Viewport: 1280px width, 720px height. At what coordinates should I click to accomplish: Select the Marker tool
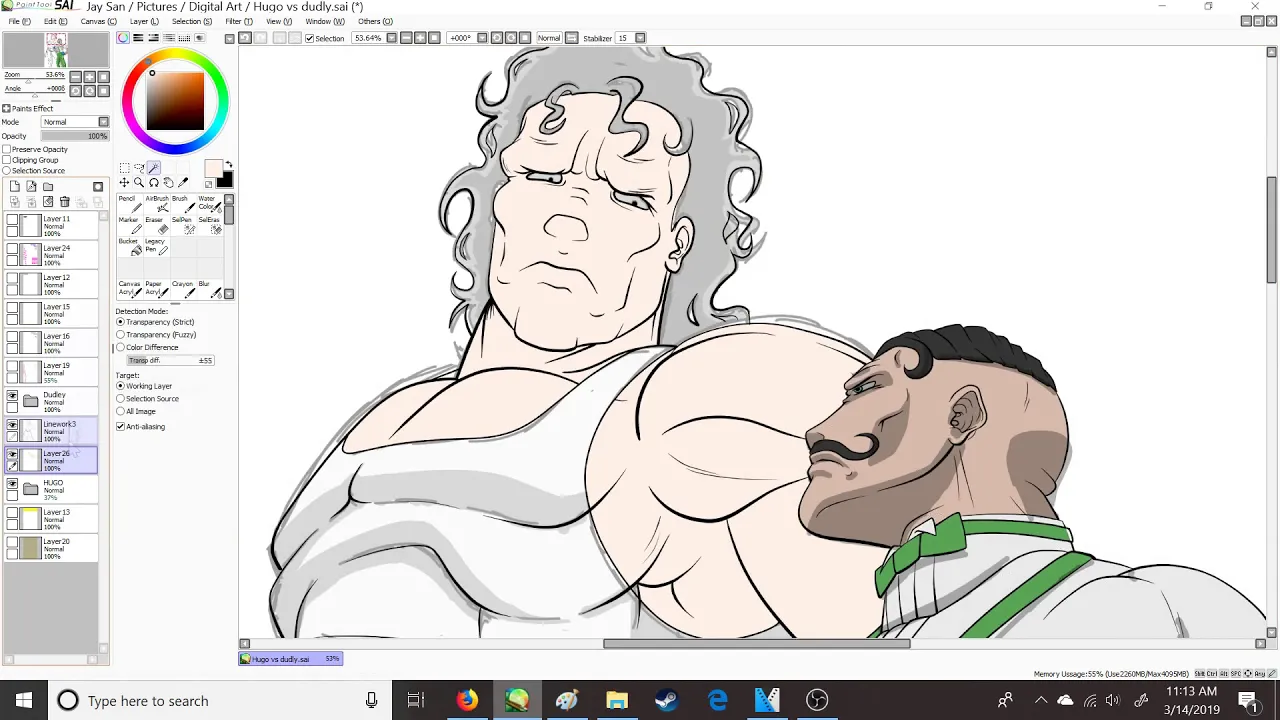[128, 225]
